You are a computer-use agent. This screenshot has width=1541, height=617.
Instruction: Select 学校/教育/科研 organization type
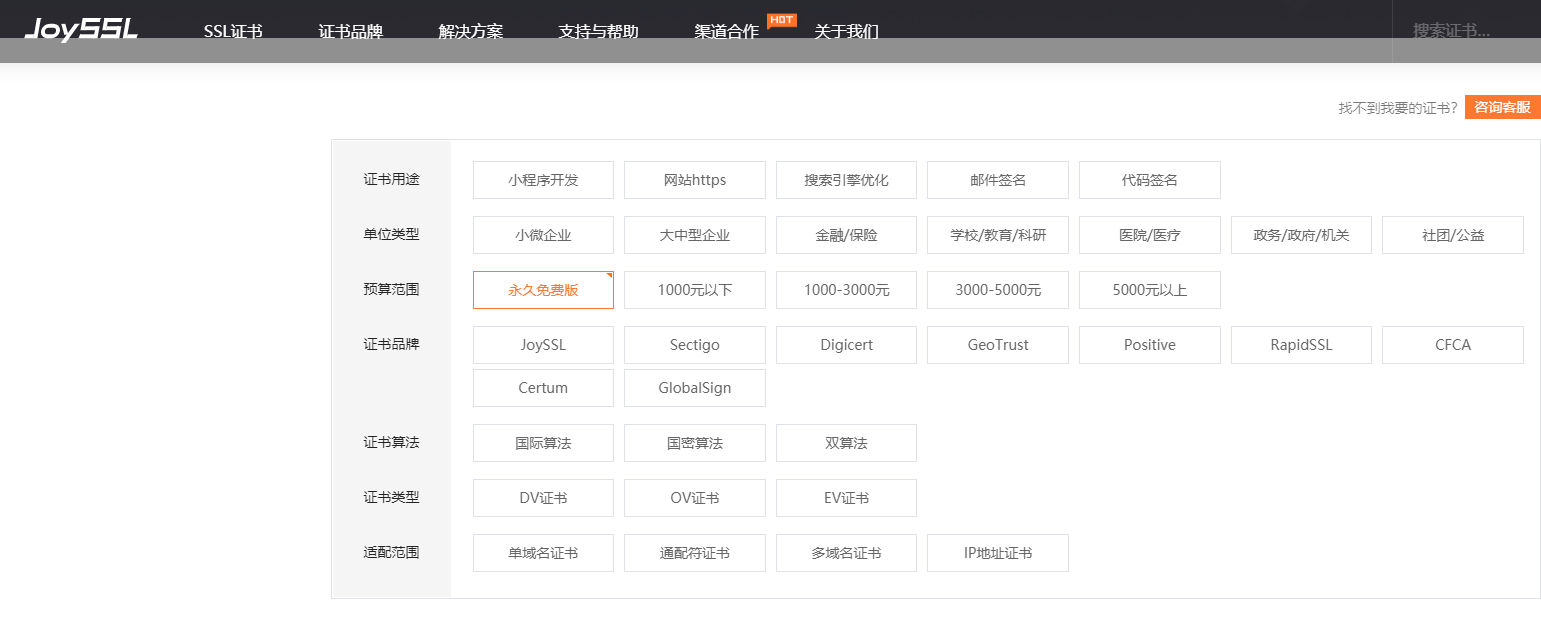point(998,235)
